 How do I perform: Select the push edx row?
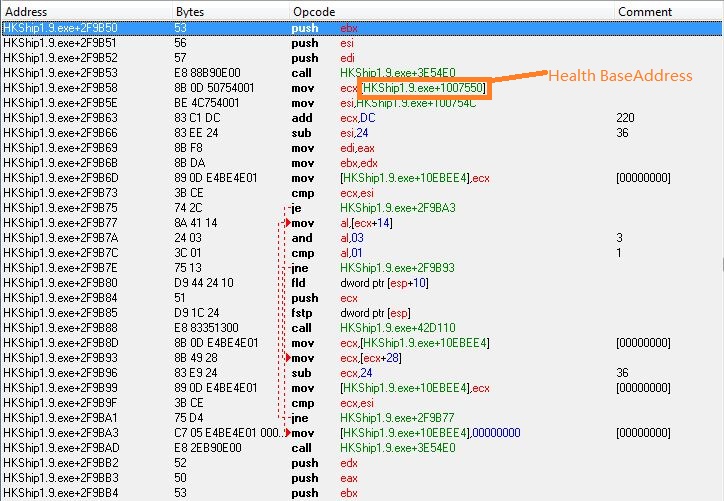click(x=362, y=463)
